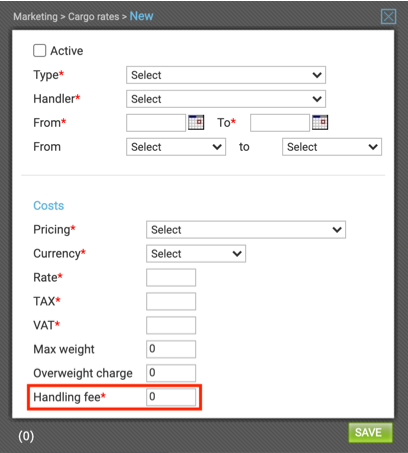Viewport: 408px width, 453px height.
Task: Expand the Type dropdown
Action: pos(226,75)
